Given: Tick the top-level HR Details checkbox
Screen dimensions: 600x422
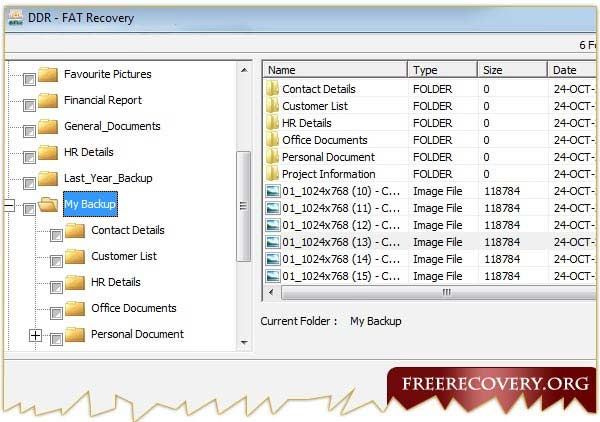Looking at the screenshot, I should pos(29,158).
